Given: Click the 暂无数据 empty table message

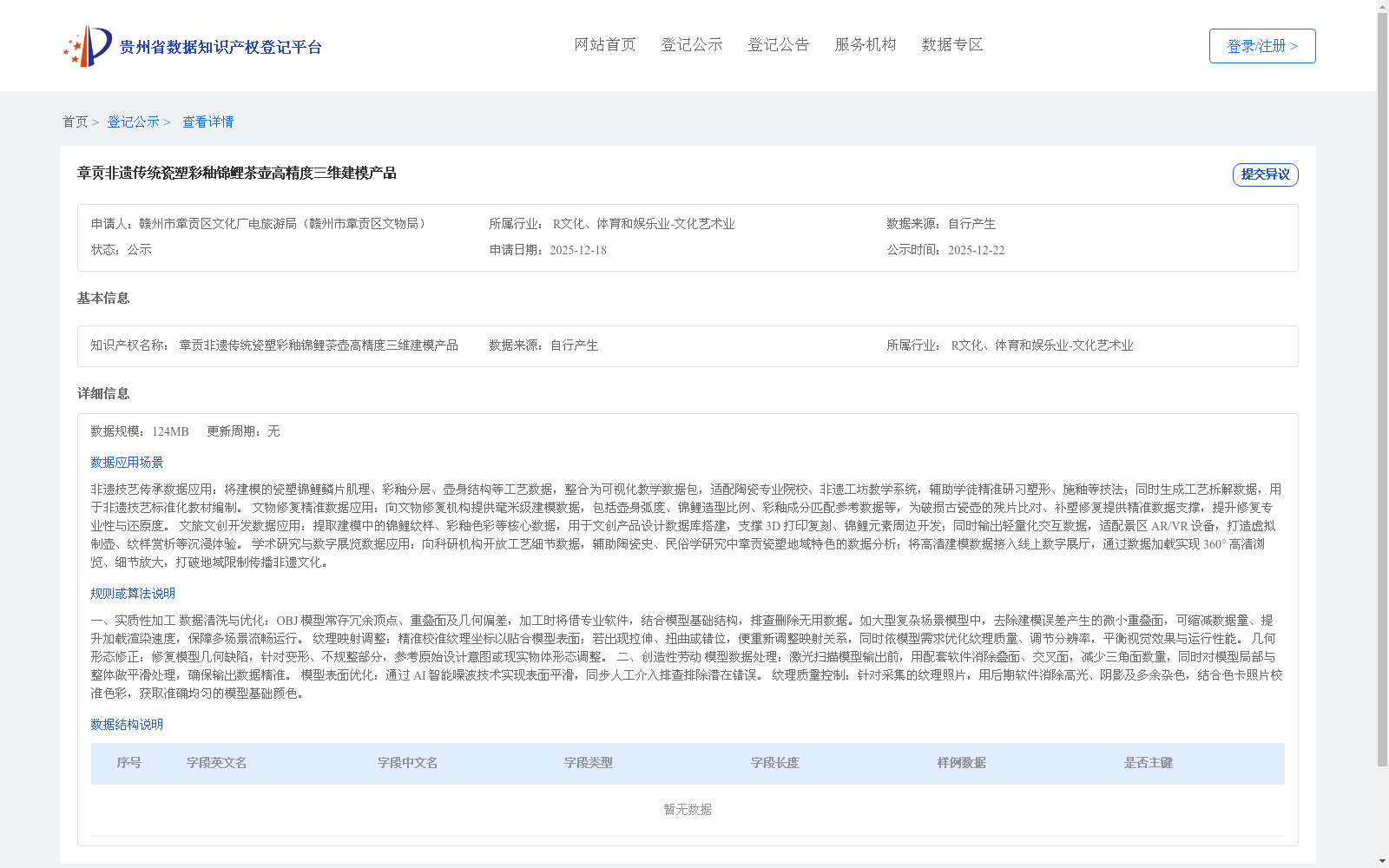Looking at the screenshot, I should (x=688, y=810).
